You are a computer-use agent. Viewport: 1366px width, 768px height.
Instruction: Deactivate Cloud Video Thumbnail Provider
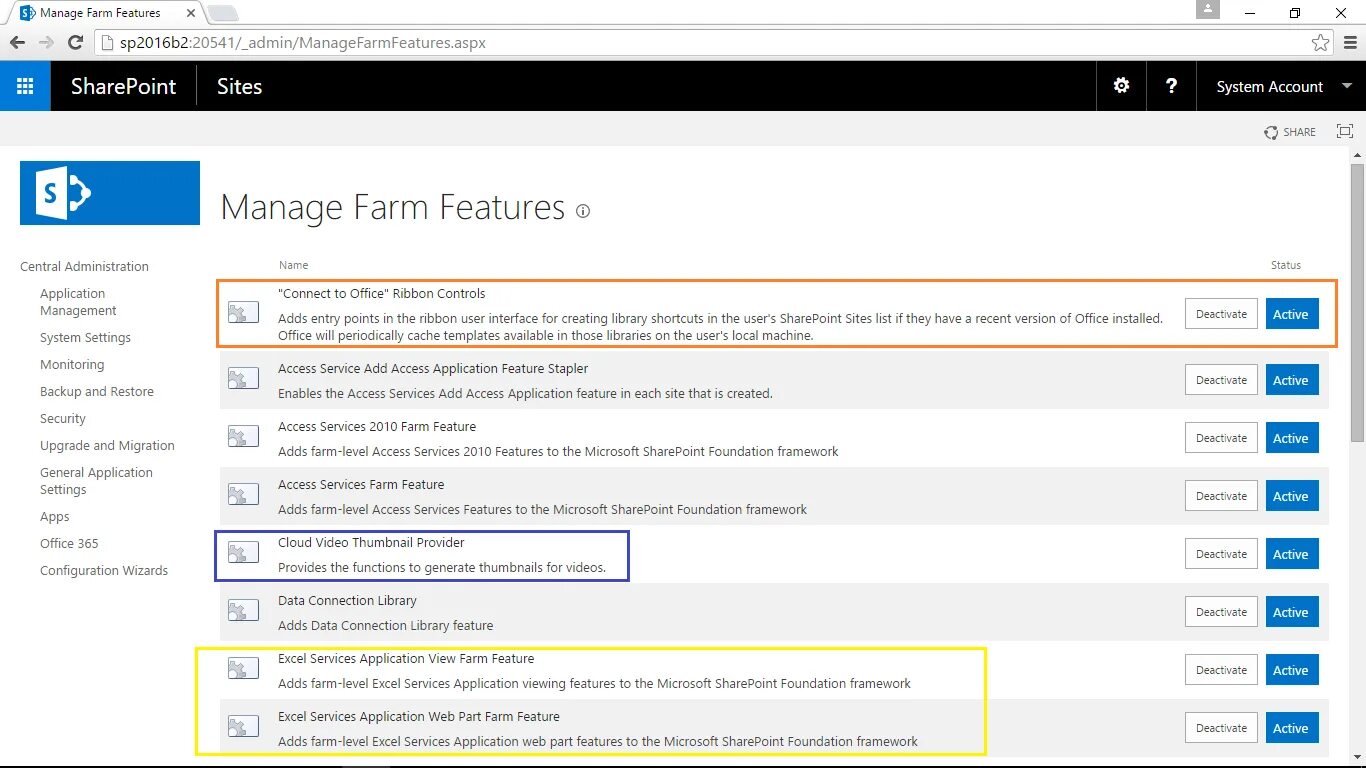click(1221, 554)
